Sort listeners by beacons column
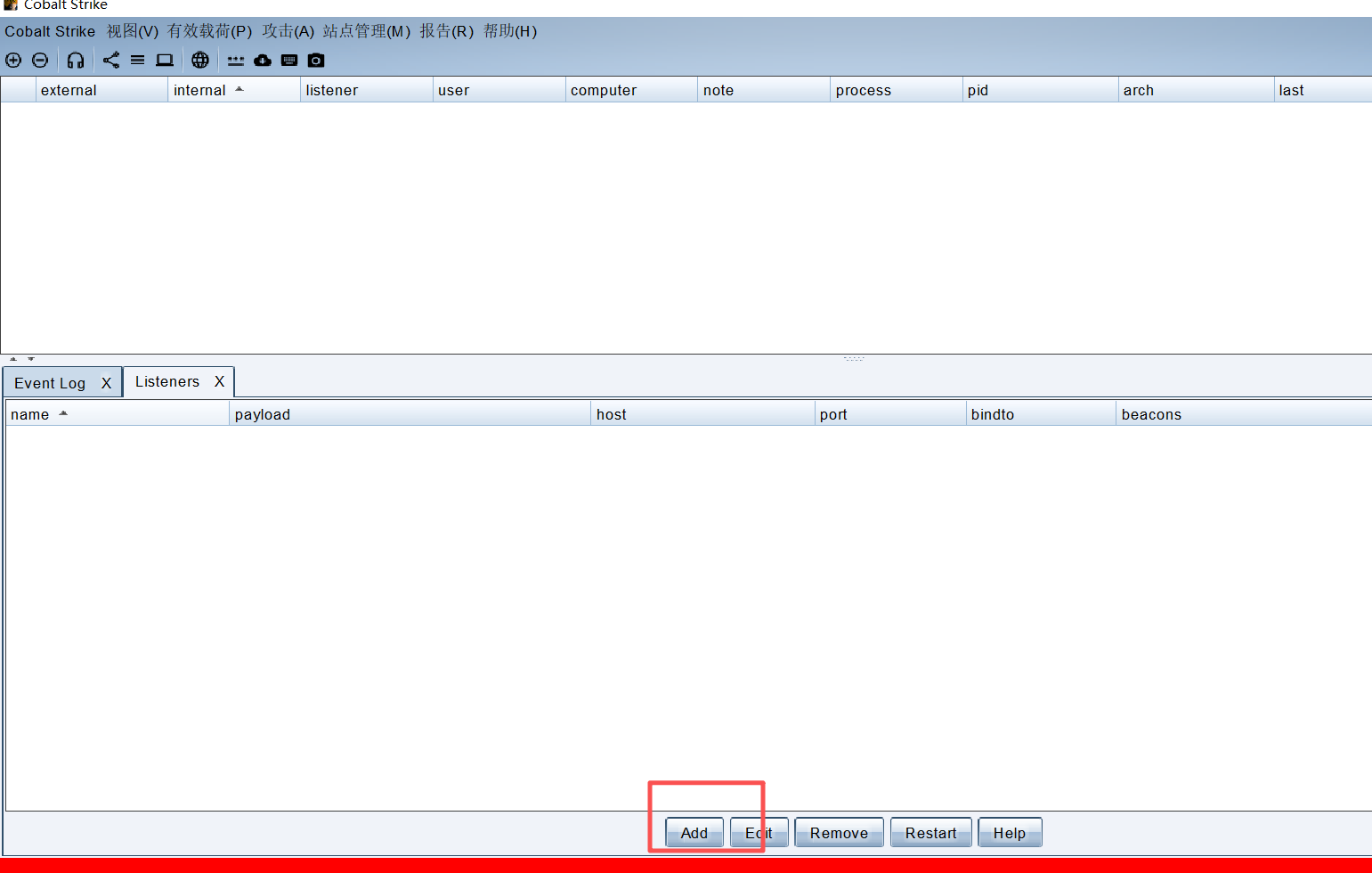This screenshot has height=873, width=1372. click(x=1244, y=414)
